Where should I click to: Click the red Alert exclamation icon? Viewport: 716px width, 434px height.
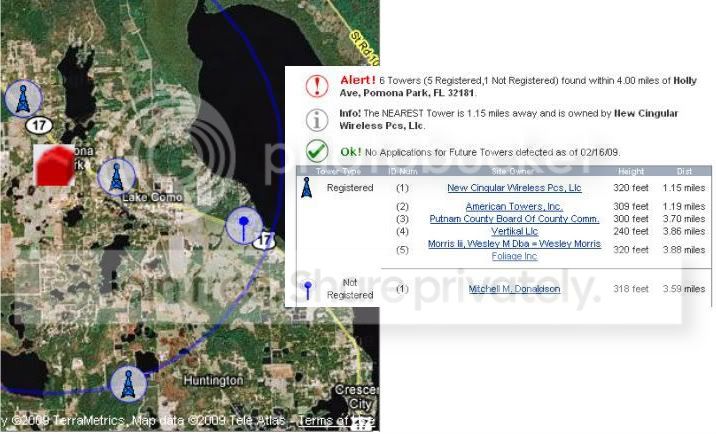coord(316,85)
